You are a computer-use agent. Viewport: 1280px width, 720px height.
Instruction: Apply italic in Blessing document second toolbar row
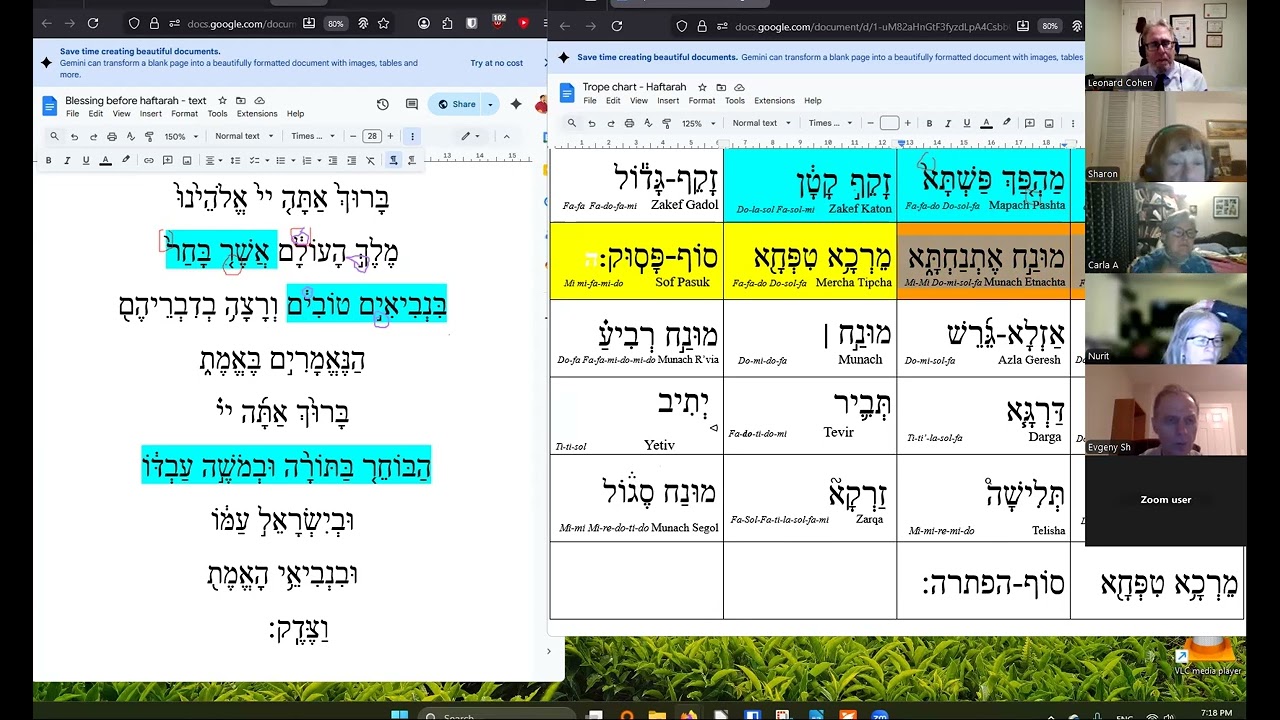pos(67,160)
